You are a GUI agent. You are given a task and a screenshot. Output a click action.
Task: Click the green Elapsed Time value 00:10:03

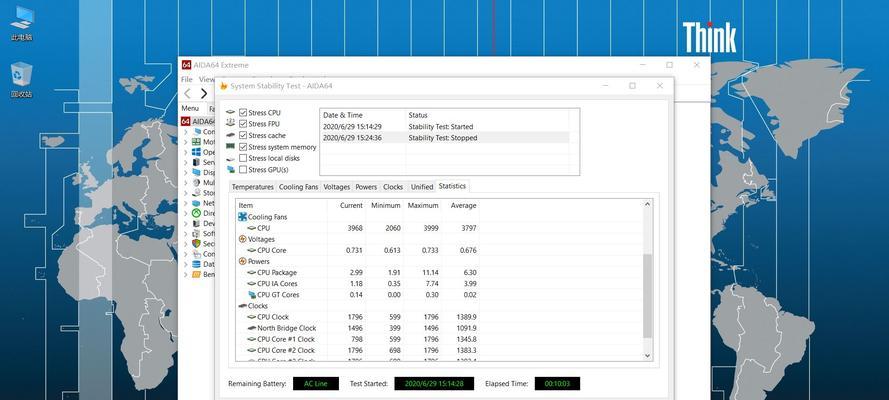point(557,384)
